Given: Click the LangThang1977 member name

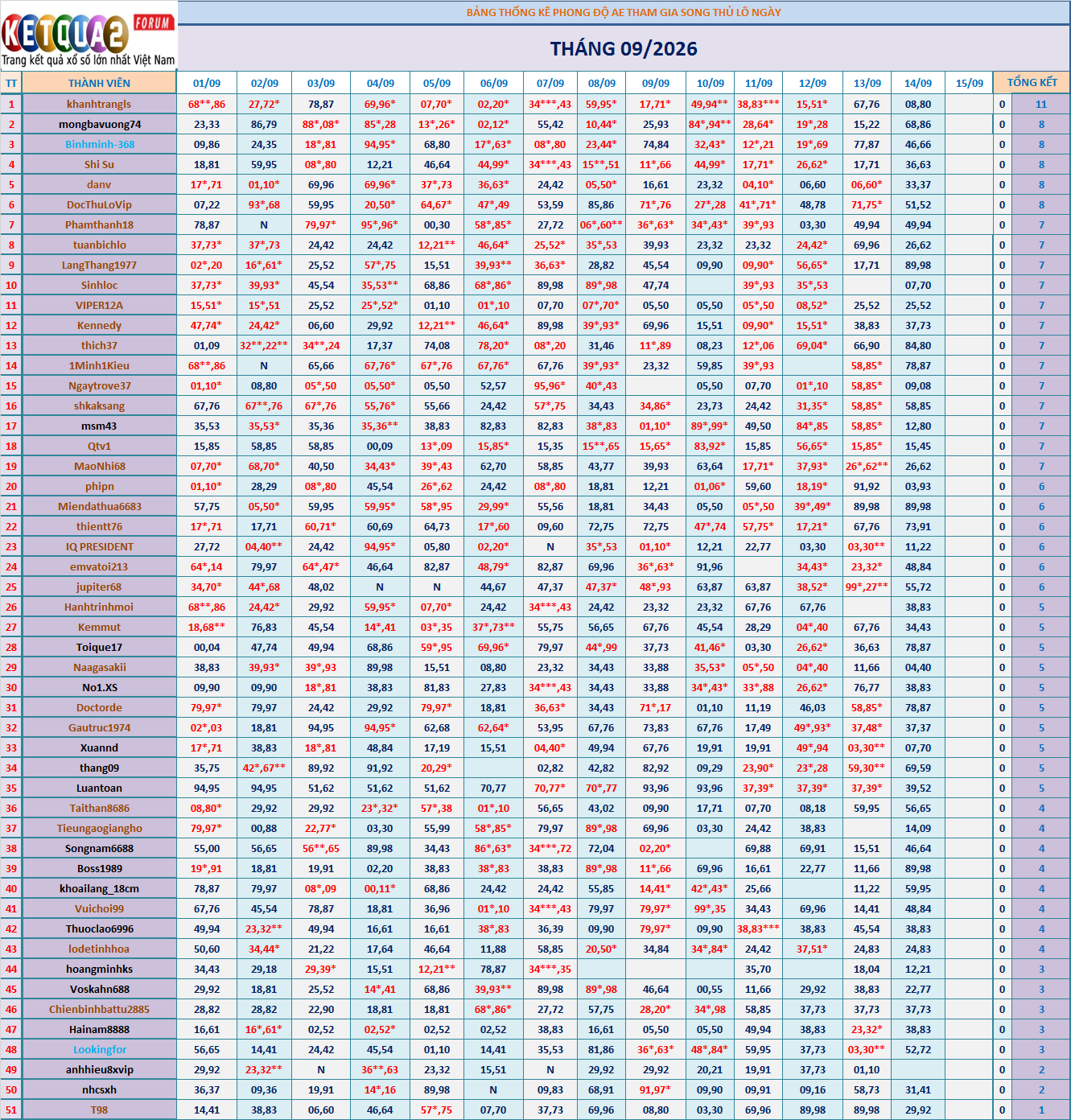Looking at the screenshot, I should (99, 265).
